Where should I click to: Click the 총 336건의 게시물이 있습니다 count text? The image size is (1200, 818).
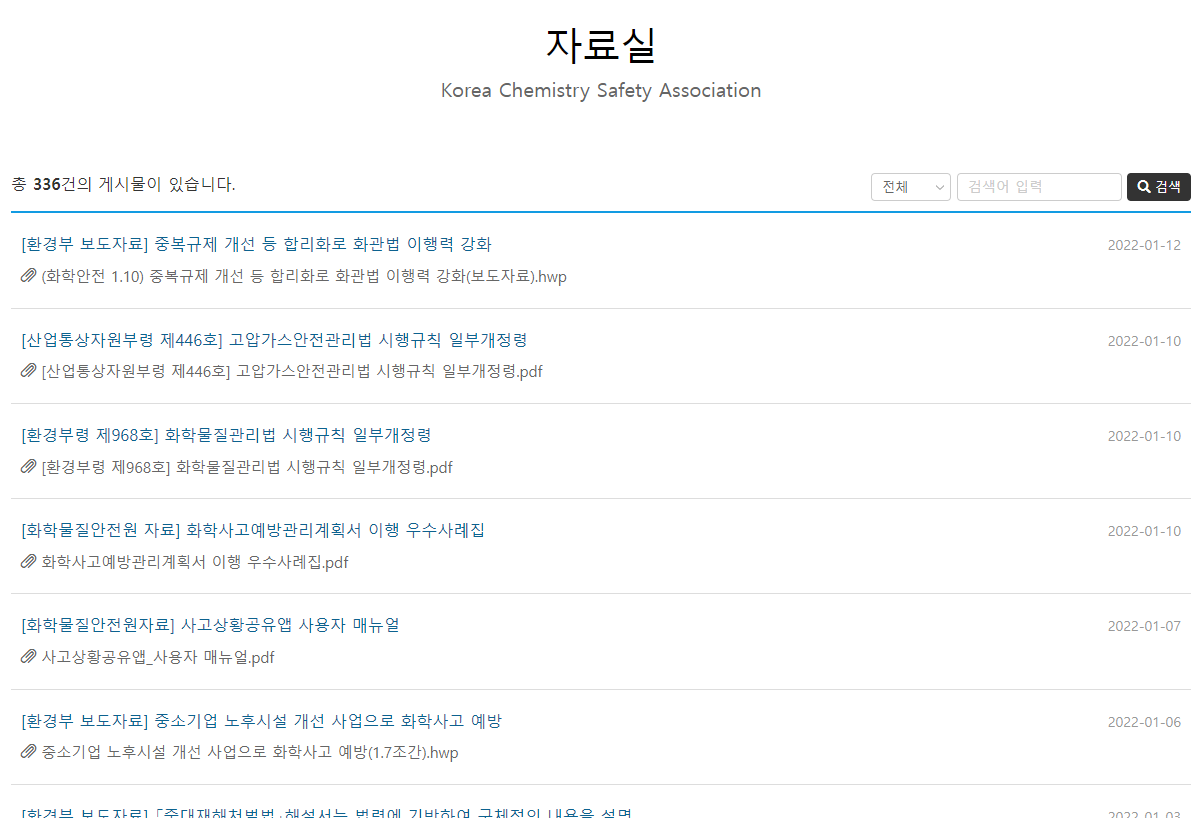click(x=124, y=184)
